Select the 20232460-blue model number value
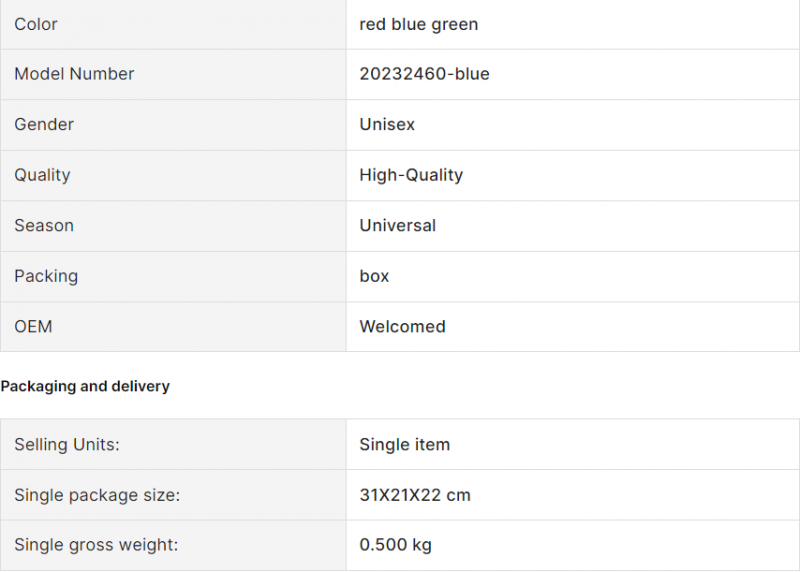Image resolution: width=800 pixels, height=572 pixels. [x=424, y=74]
